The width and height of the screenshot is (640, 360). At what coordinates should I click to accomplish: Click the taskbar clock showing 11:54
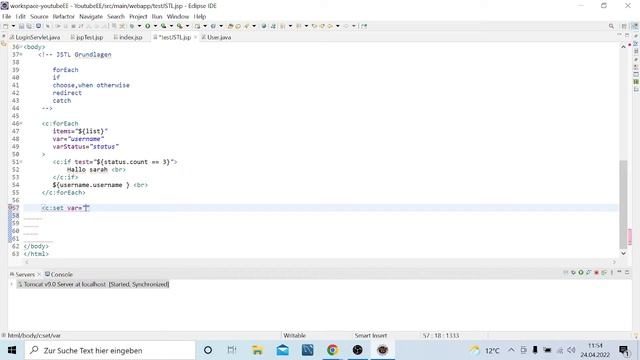(595, 350)
